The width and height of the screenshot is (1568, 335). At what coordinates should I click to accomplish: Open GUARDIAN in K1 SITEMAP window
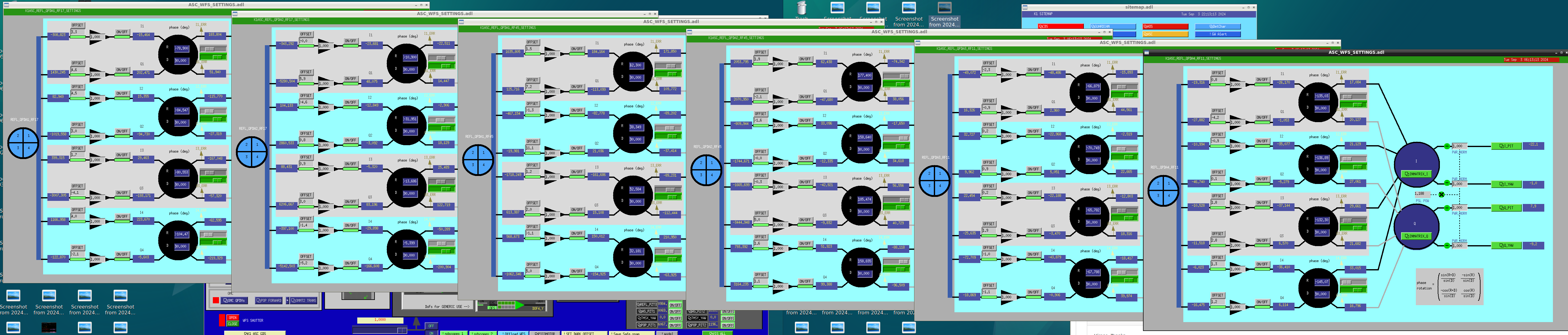1113,27
